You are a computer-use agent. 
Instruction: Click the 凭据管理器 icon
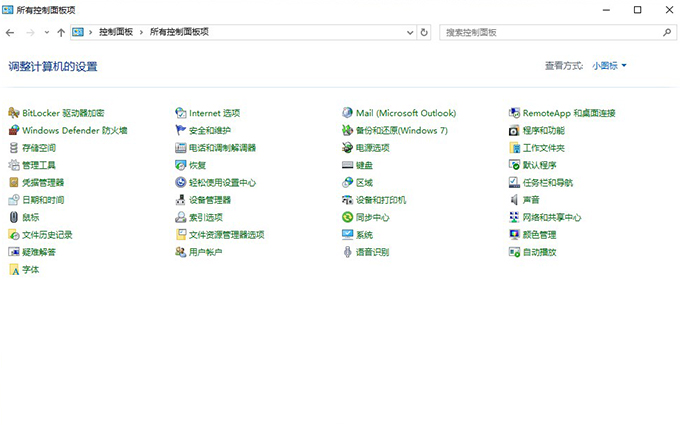(x=14, y=183)
